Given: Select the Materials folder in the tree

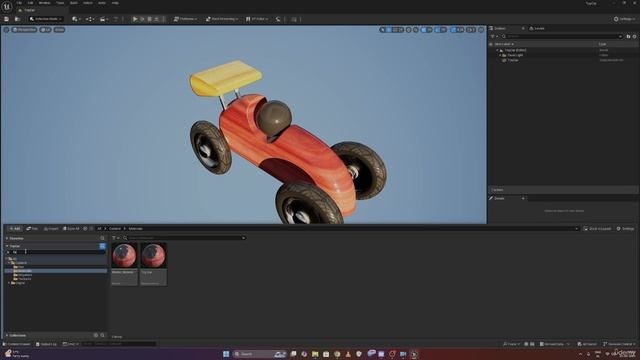Looking at the screenshot, I should pos(55,271).
